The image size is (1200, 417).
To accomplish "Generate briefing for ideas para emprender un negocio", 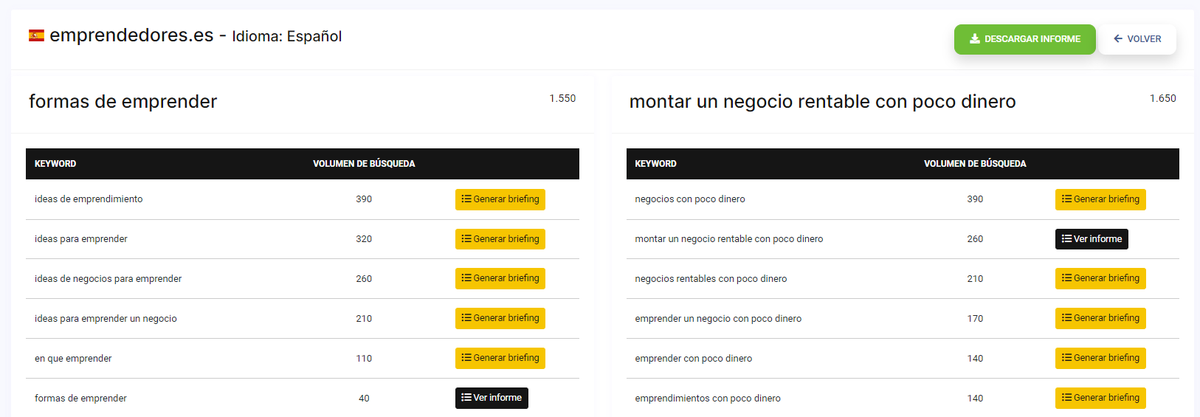I will coord(500,318).
